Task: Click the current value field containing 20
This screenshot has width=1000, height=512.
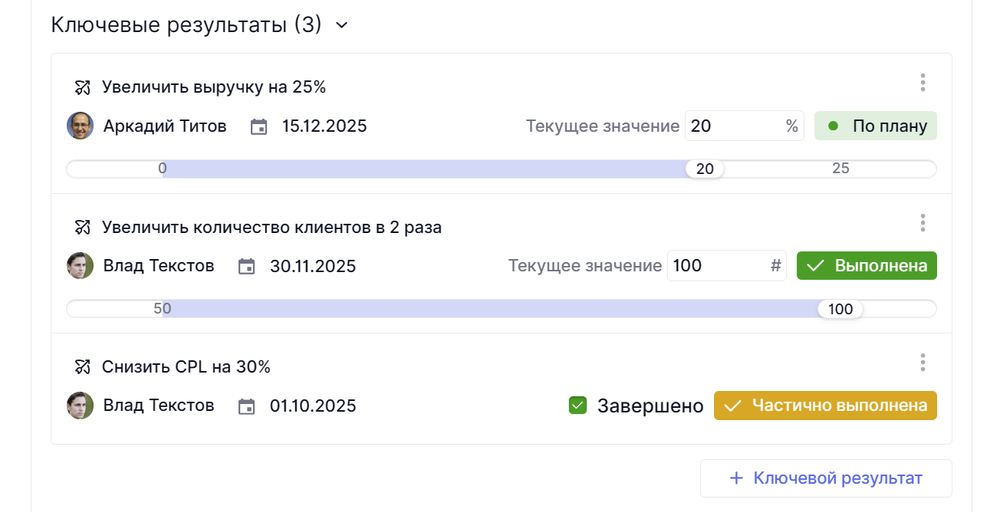Action: 733,126
